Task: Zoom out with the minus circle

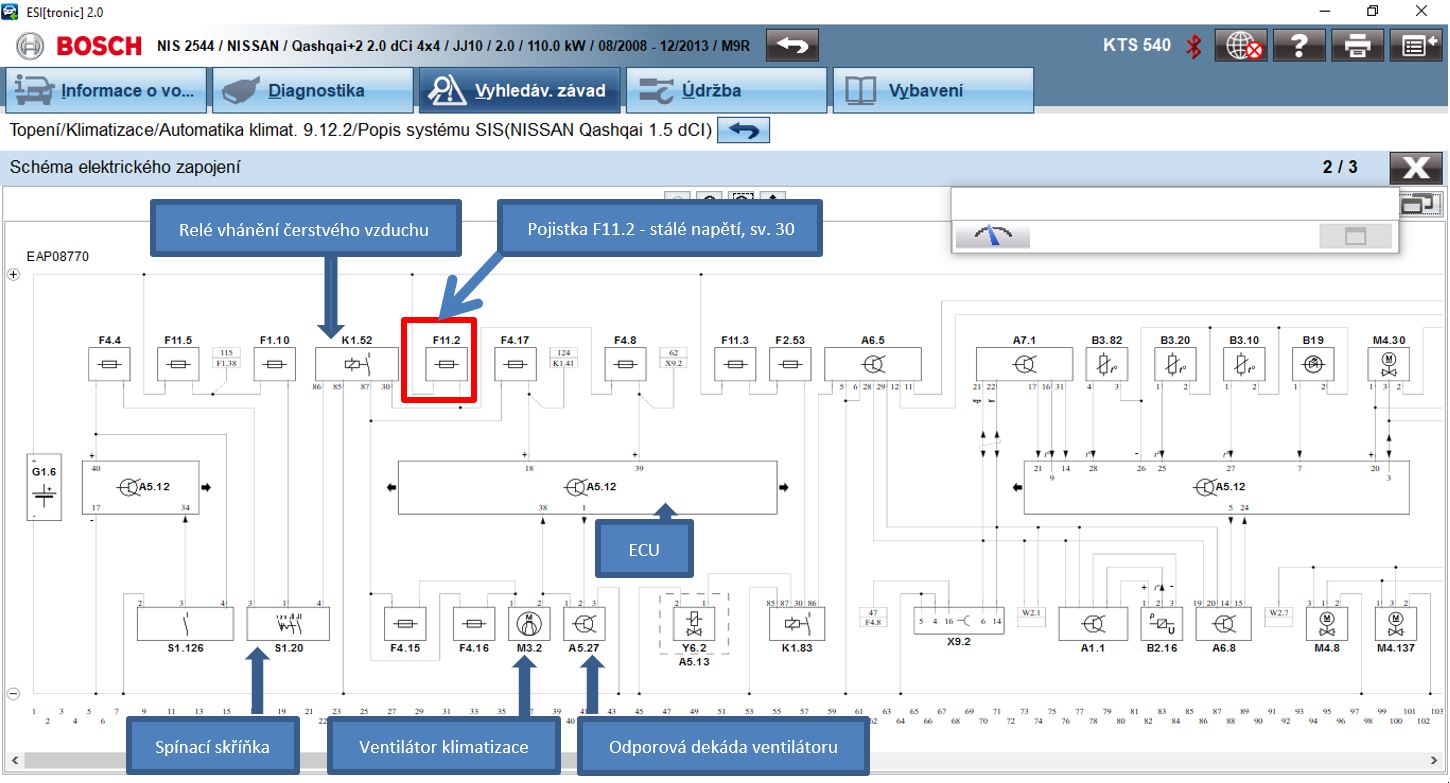Action: pos(14,693)
